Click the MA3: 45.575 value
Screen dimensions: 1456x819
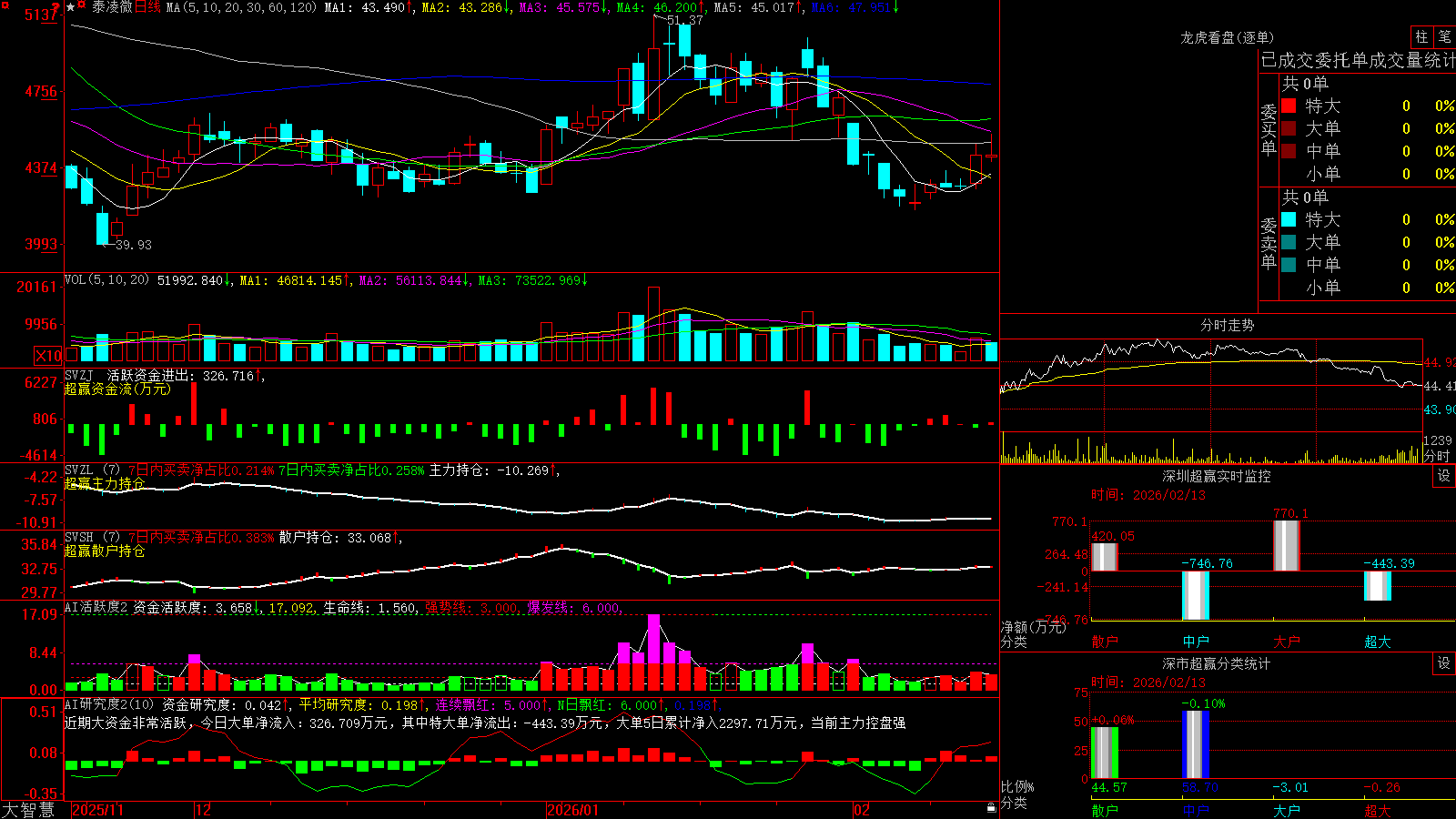tap(562, 7)
